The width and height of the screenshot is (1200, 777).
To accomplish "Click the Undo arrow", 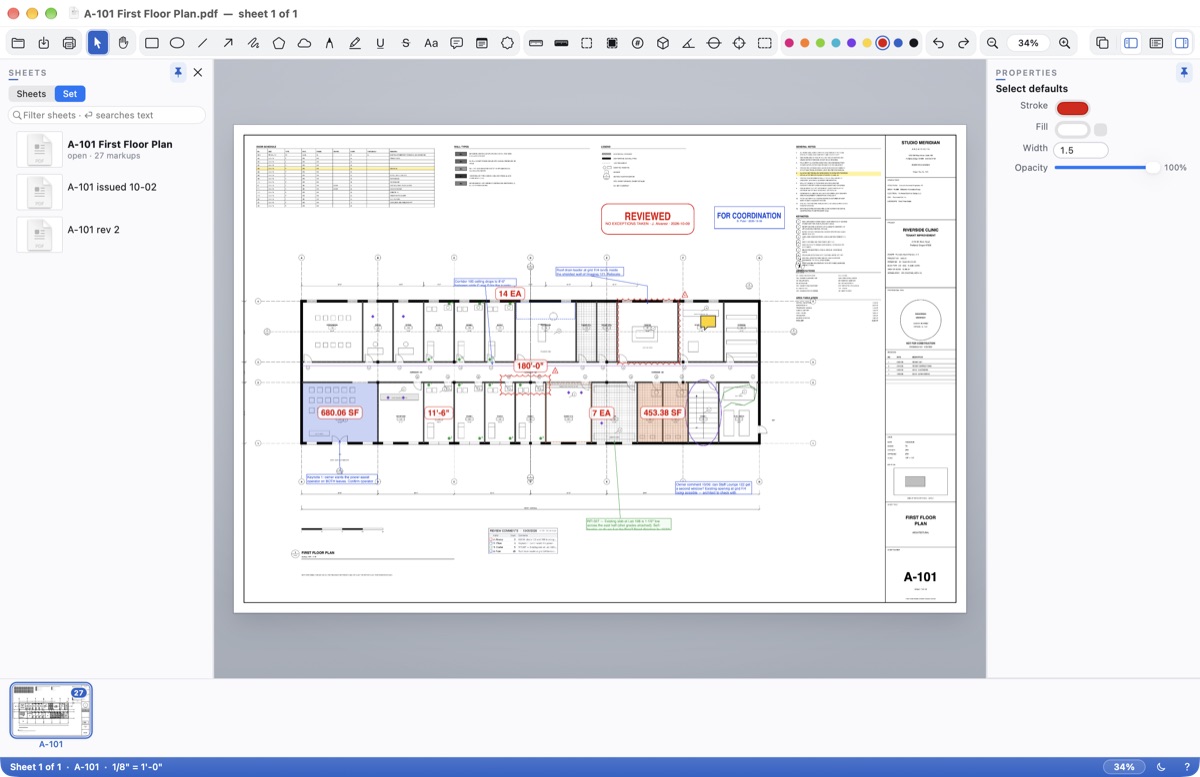I will click(x=938, y=43).
